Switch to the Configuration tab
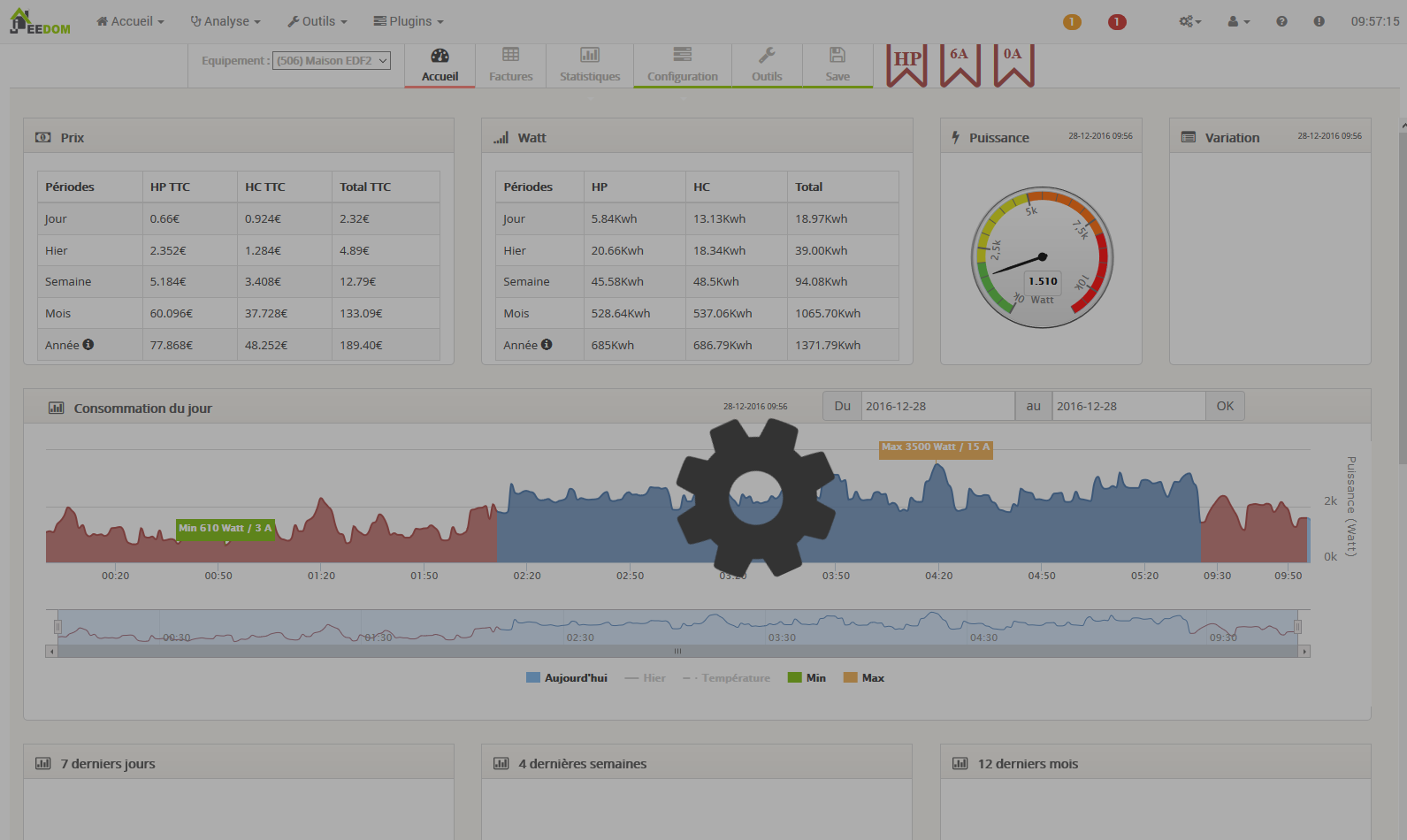Image resolution: width=1407 pixels, height=840 pixels. click(x=683, y=65)
